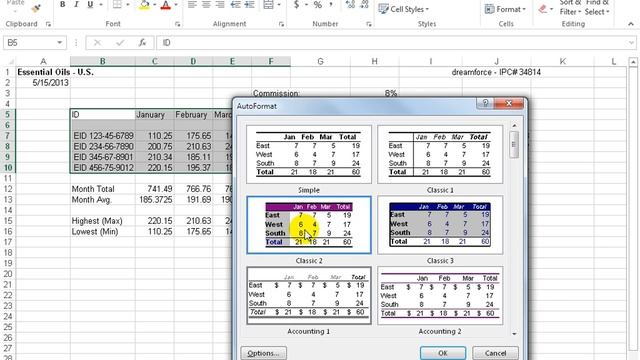Image resolution: width=640 pixels, height=360 pixels.
Task: Apply Comma Style number format
Action: (x=331, y=4)
